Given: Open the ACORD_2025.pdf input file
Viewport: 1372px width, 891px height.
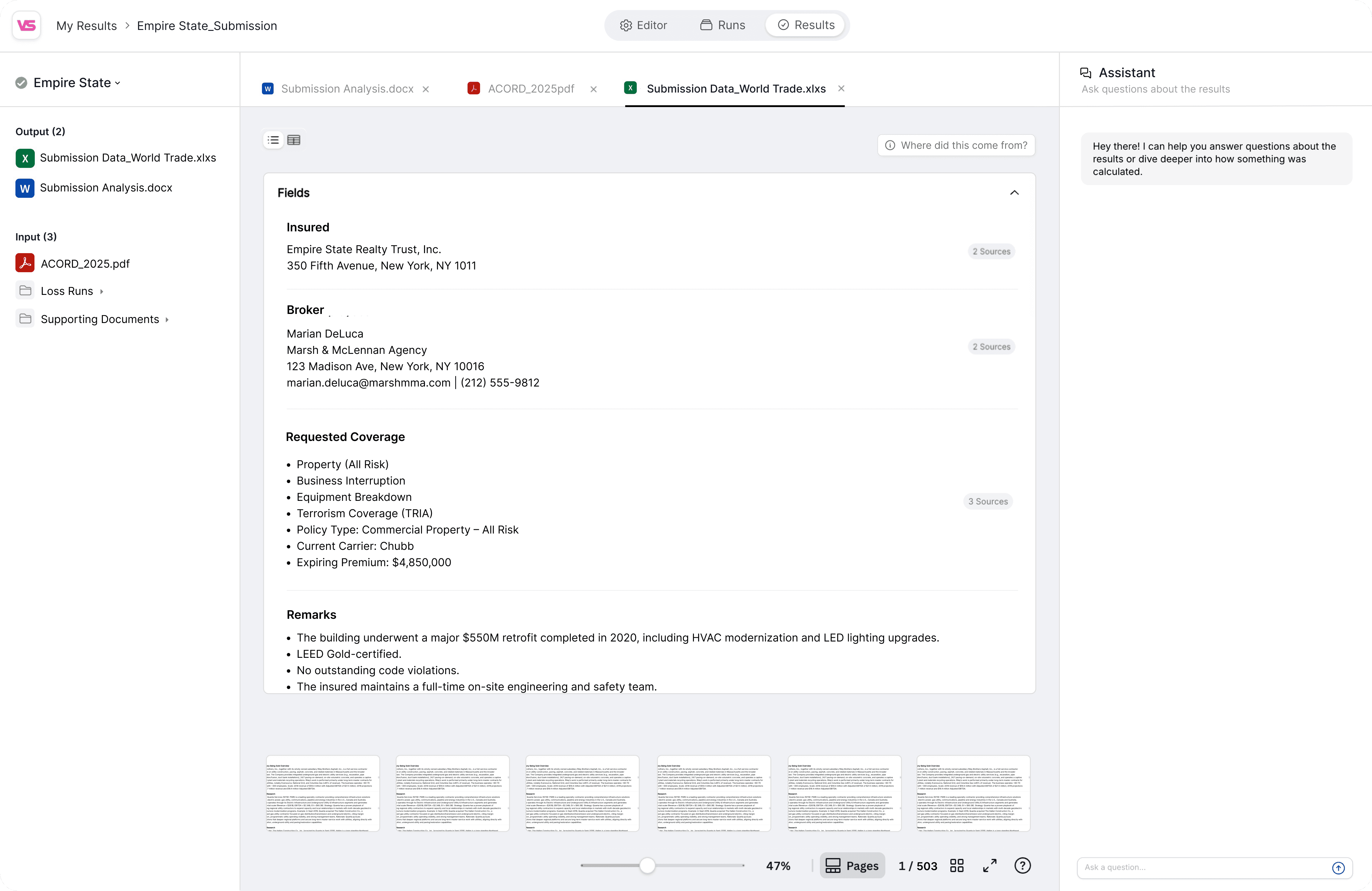Looking at the screenshot, I should [85, 263].
